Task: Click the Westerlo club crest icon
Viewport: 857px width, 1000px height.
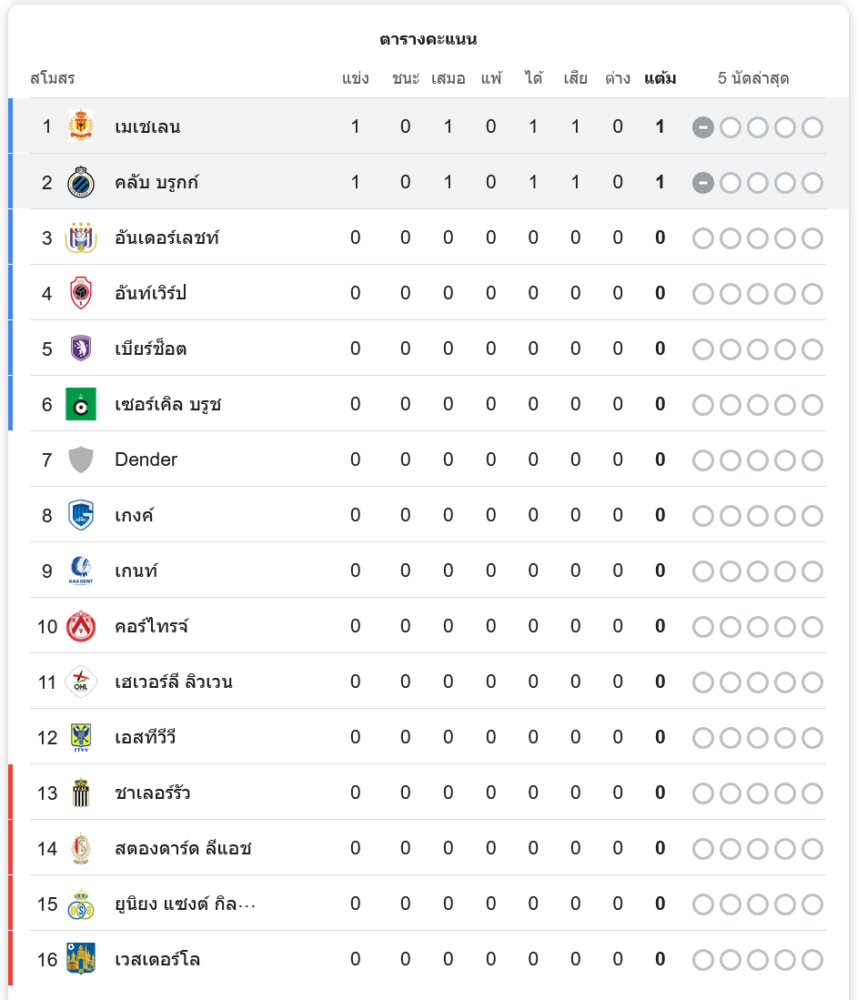Action: 81,959
